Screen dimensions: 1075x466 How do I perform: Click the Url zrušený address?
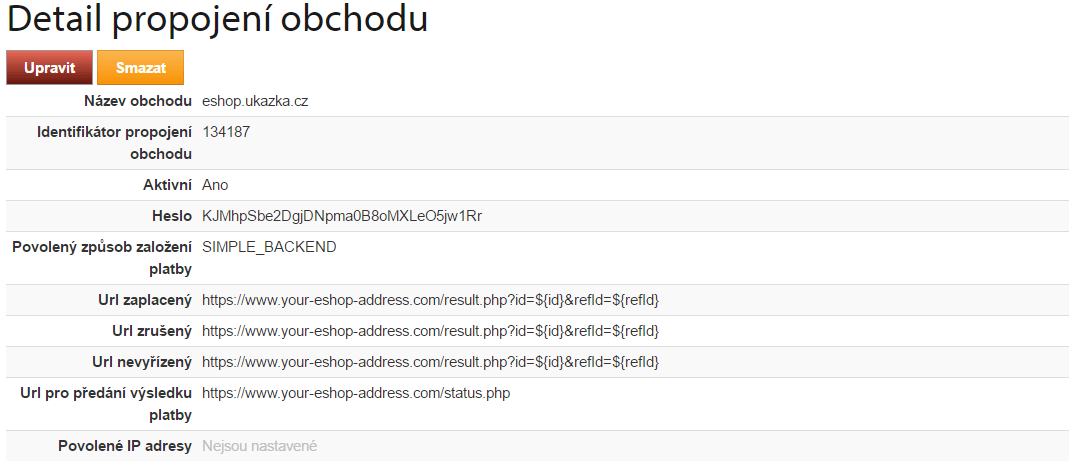[x=431, y=331]
